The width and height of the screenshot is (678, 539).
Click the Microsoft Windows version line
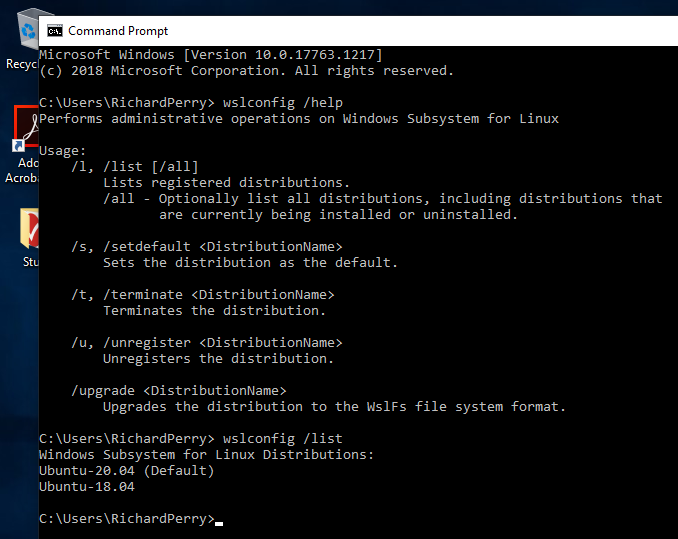[x=210, y=55]
